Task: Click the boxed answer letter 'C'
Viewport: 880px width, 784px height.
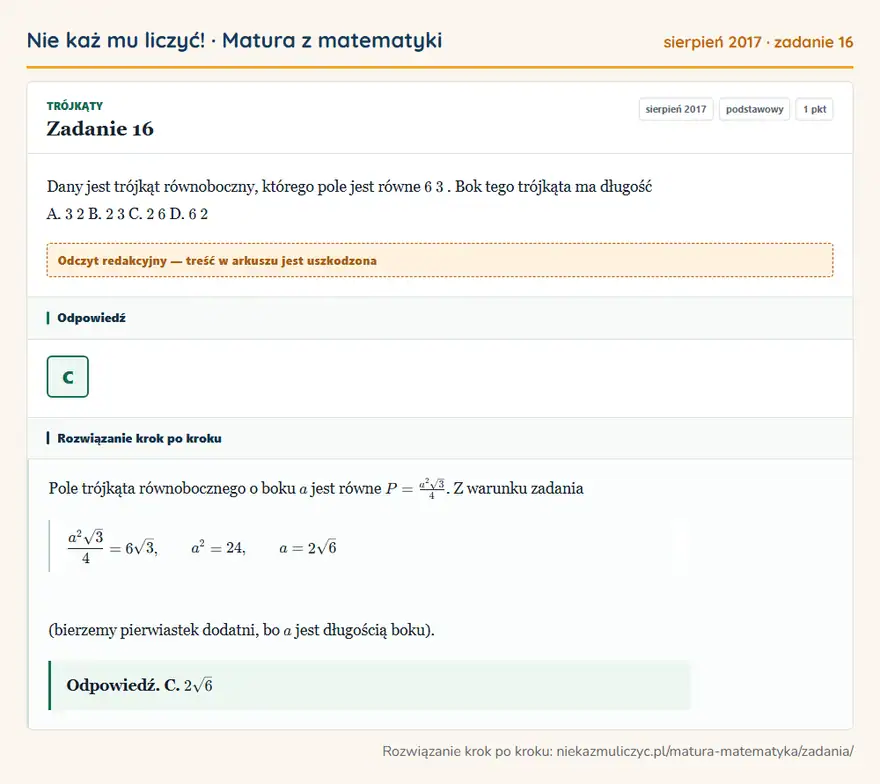Action: (x=68, y=377)
